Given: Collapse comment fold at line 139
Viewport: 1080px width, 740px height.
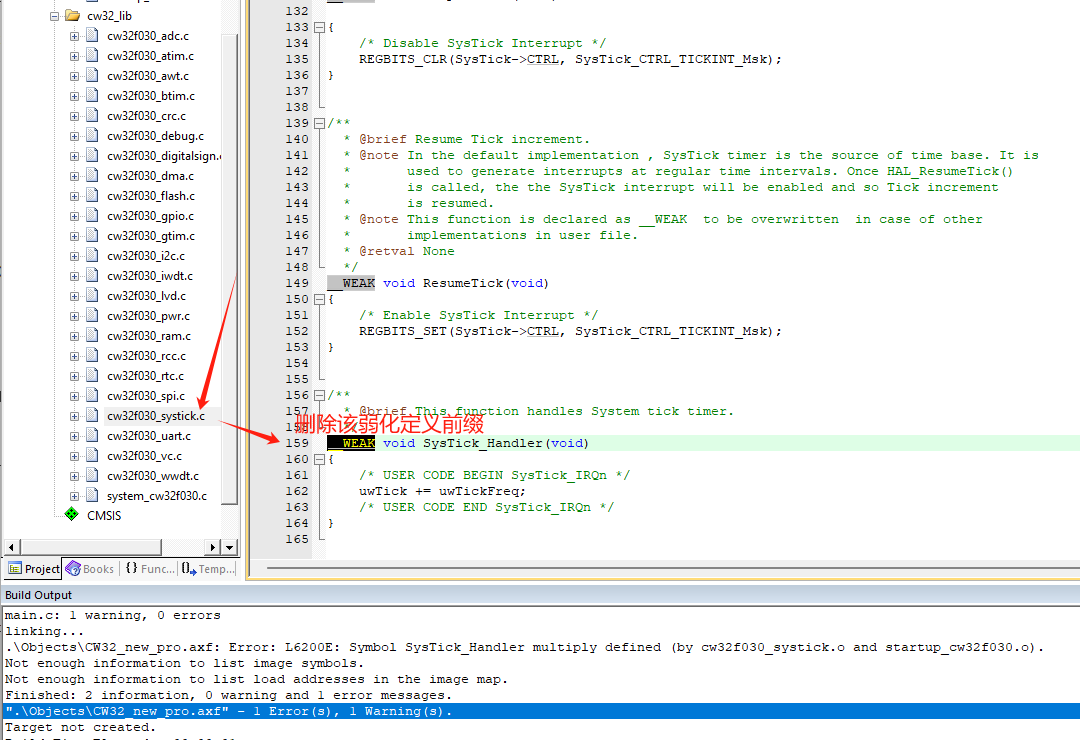Looking at the screenshot, I should pos(319,123).
